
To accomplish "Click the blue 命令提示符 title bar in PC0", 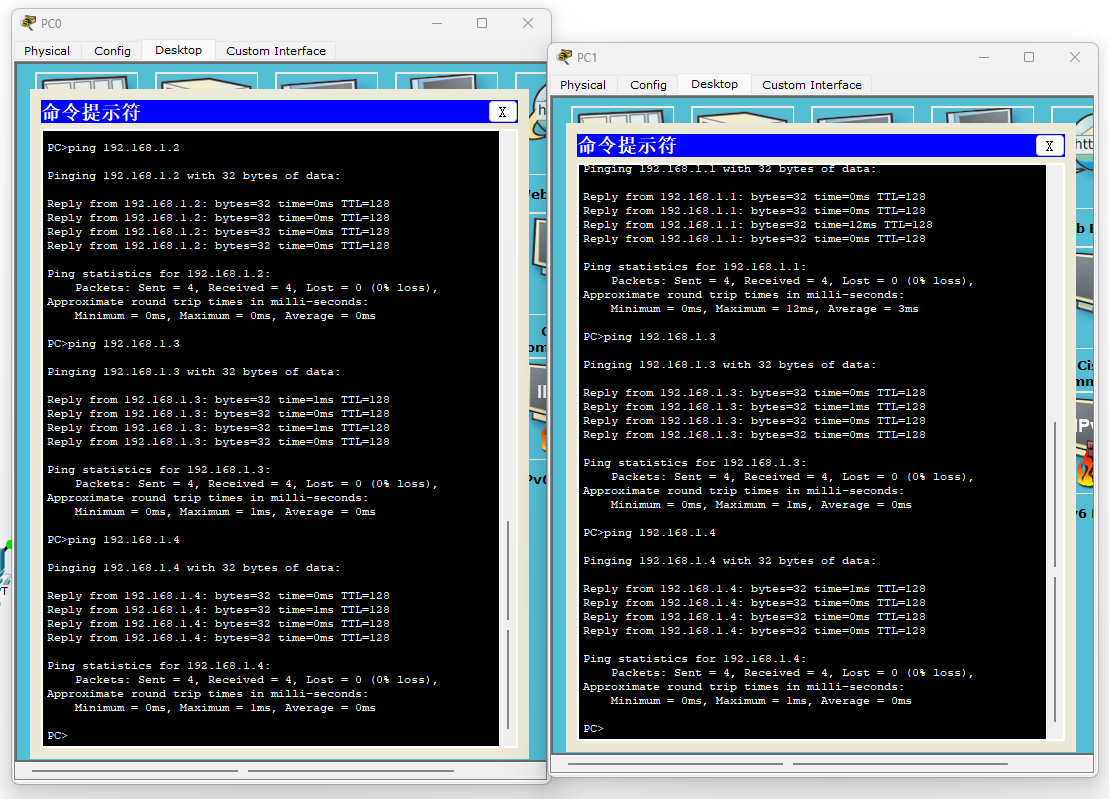I will (x=265, y=112).
